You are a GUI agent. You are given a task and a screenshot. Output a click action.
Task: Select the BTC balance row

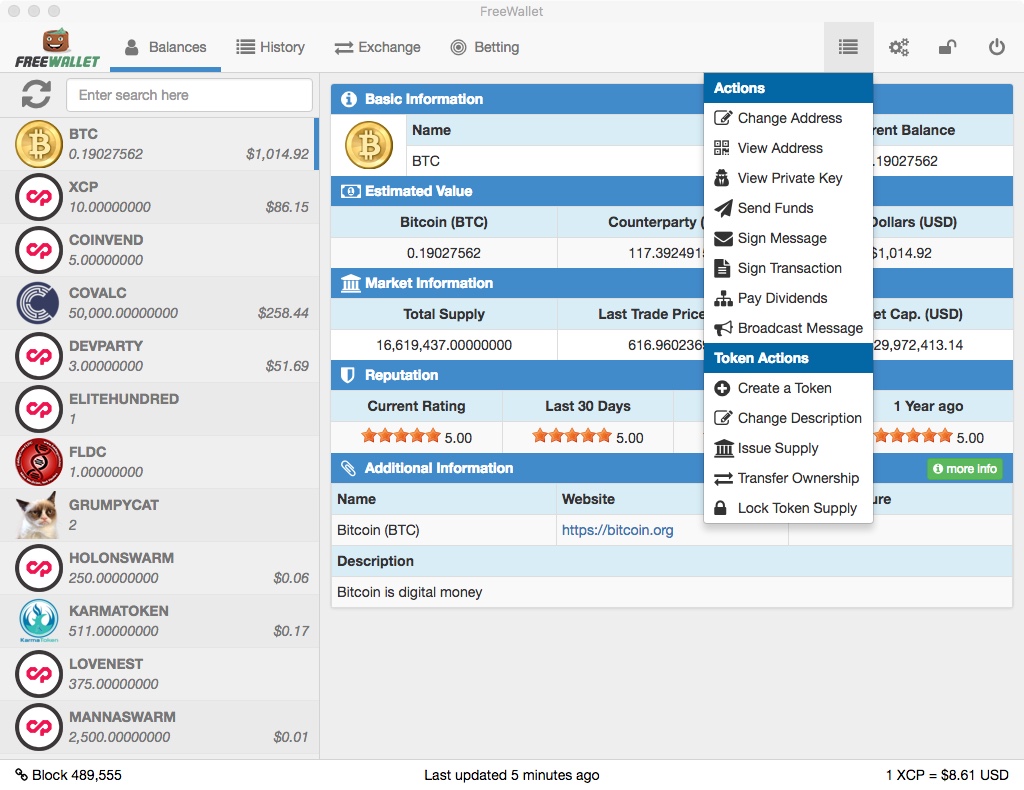[x=160, y=144]
